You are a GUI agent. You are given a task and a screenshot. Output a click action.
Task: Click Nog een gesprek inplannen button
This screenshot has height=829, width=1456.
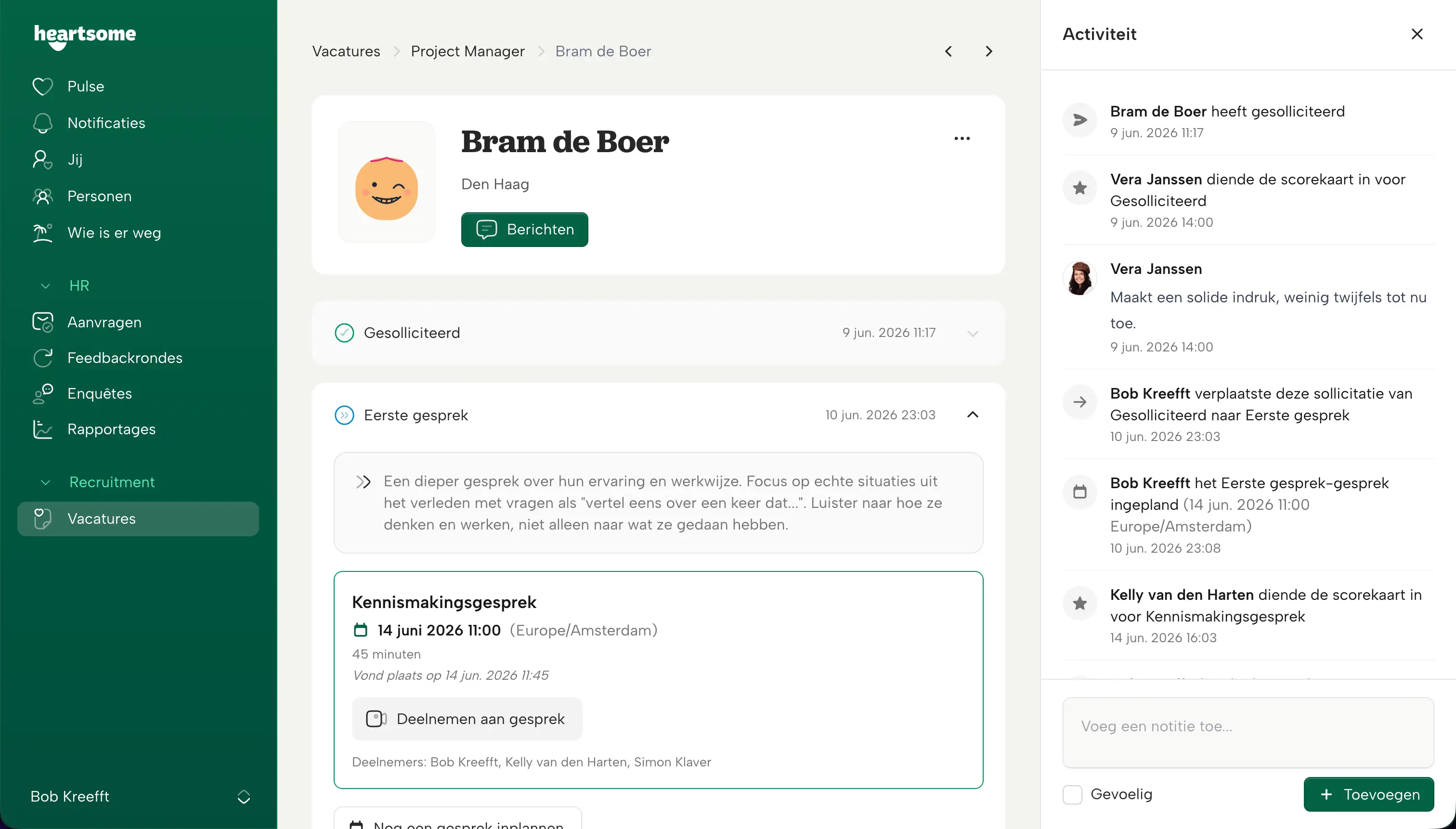[458, 818]
